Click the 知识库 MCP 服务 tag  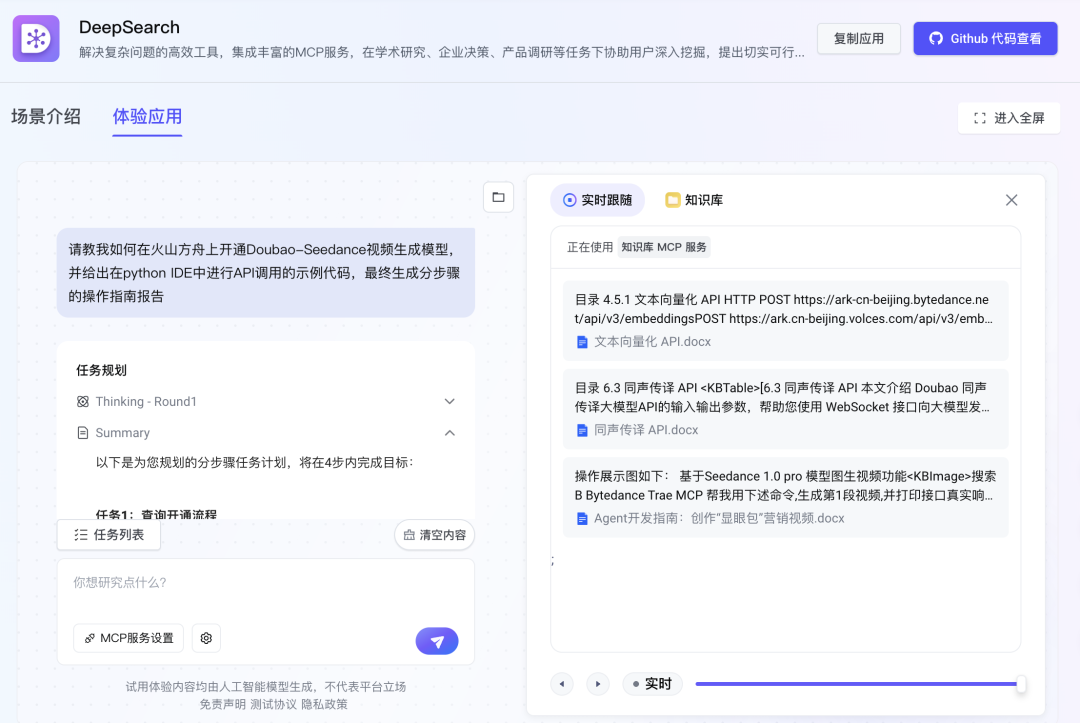[x=664, y=247]
